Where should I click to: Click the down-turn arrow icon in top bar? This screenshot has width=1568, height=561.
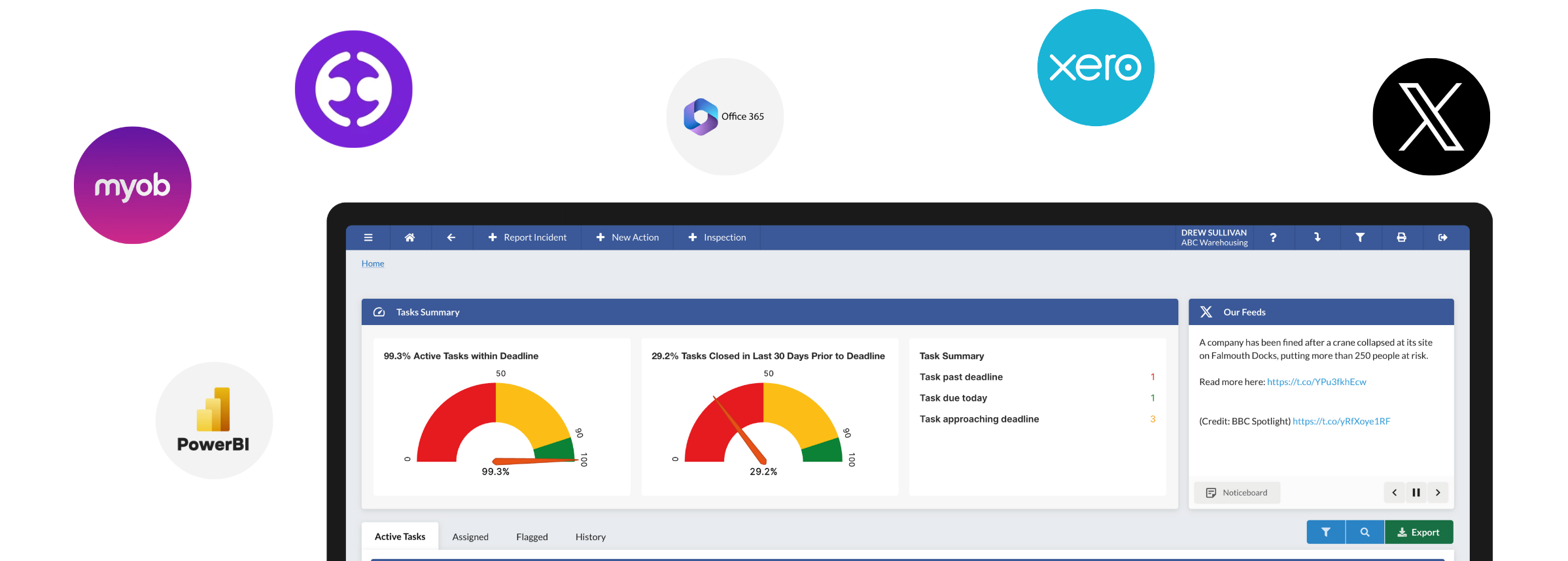tap(1317, 237)
